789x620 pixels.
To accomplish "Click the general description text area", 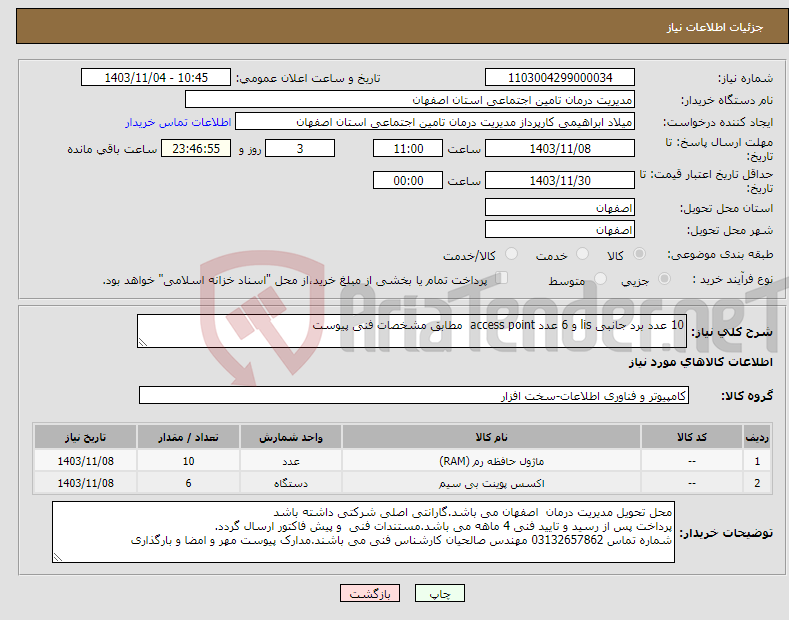I will (412, 331).
